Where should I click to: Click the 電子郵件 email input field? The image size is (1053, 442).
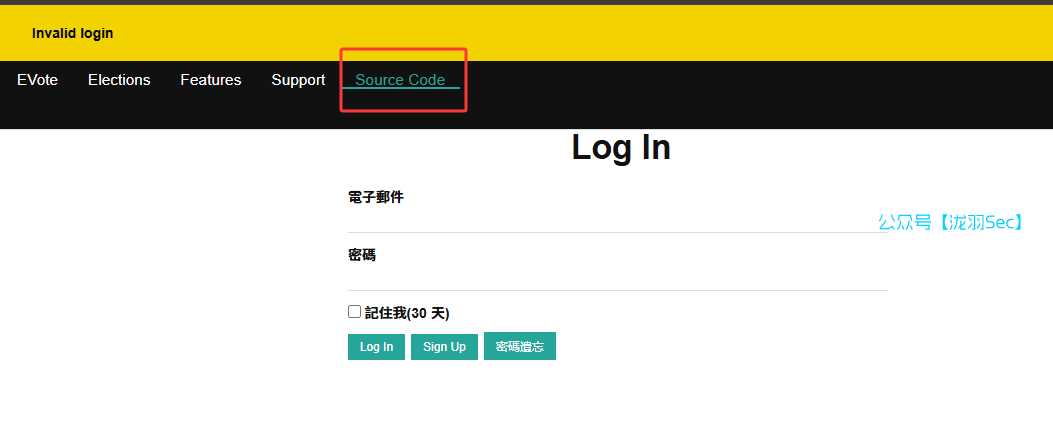coord(617,220)
